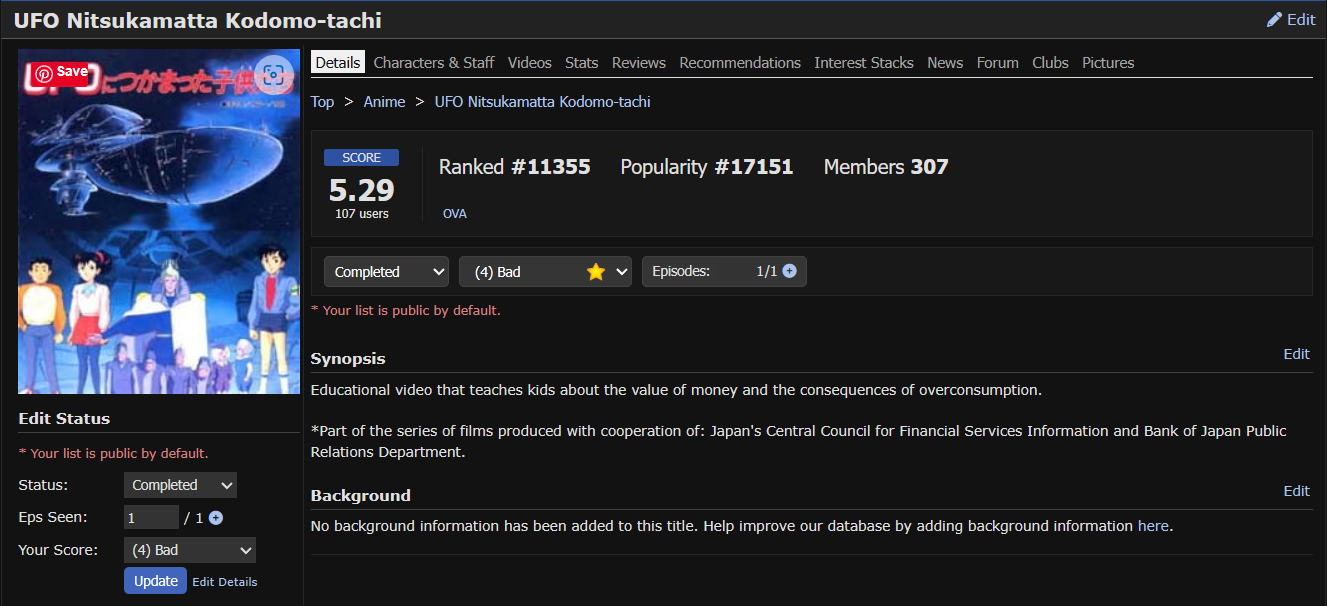Click the Members 307 text

pyautogui.click(x=886, y=167)
